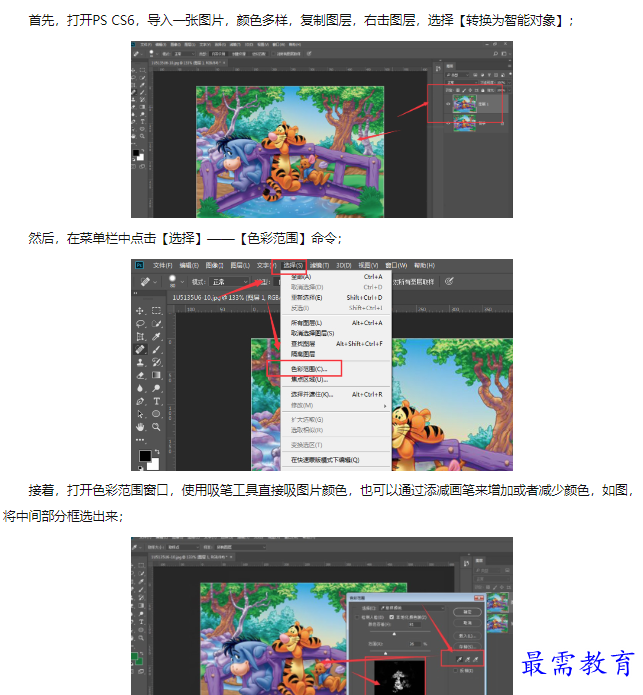Open the 编辑(E) menu
Screen dimensions: 643x695
[x=189, y=265]
